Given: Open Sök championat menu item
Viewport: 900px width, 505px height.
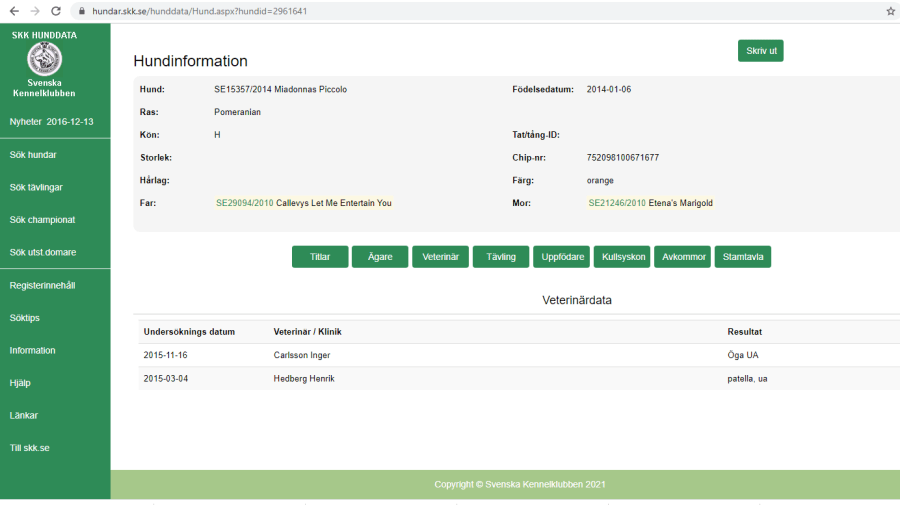Looking at the screenshot, I should 42,220.
